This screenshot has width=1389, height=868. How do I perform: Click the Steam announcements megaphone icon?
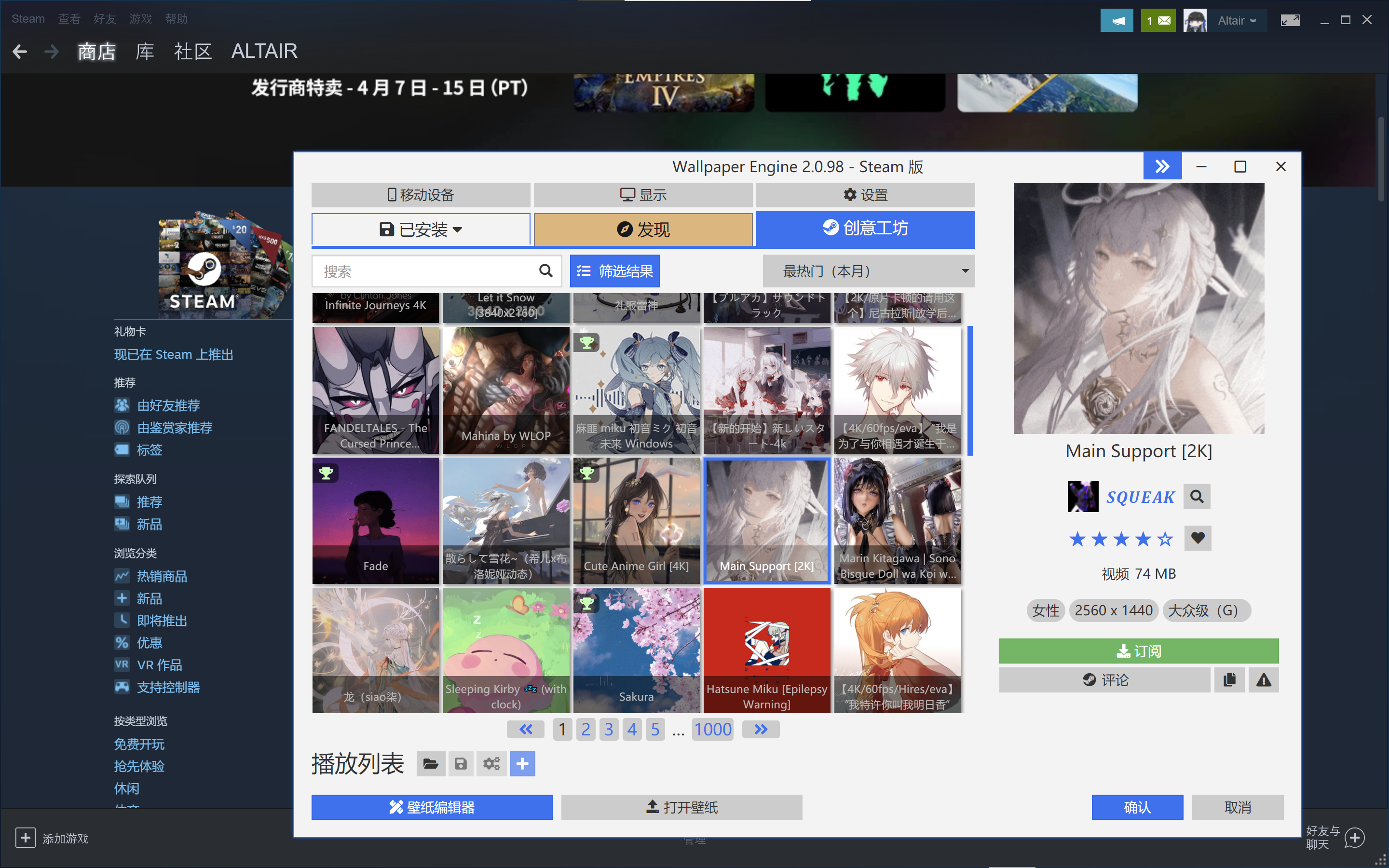1117,21
